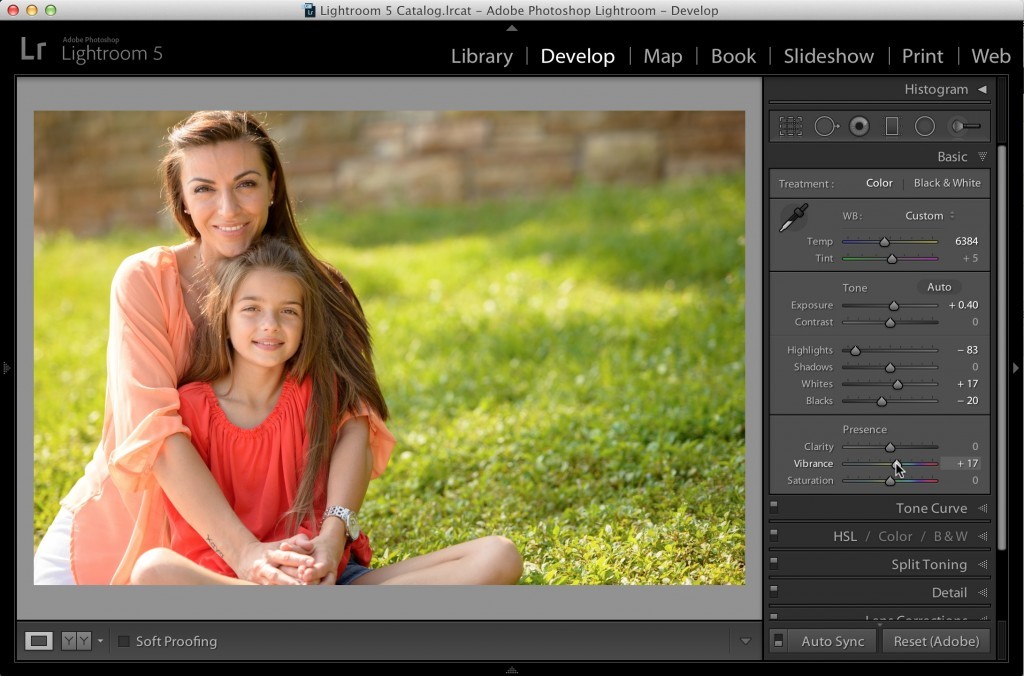Click the mother and daughter photo preview
Image resolution: width=1024 pixels, height=676 pixels.
pyautogui.click(x=389, y=347)
